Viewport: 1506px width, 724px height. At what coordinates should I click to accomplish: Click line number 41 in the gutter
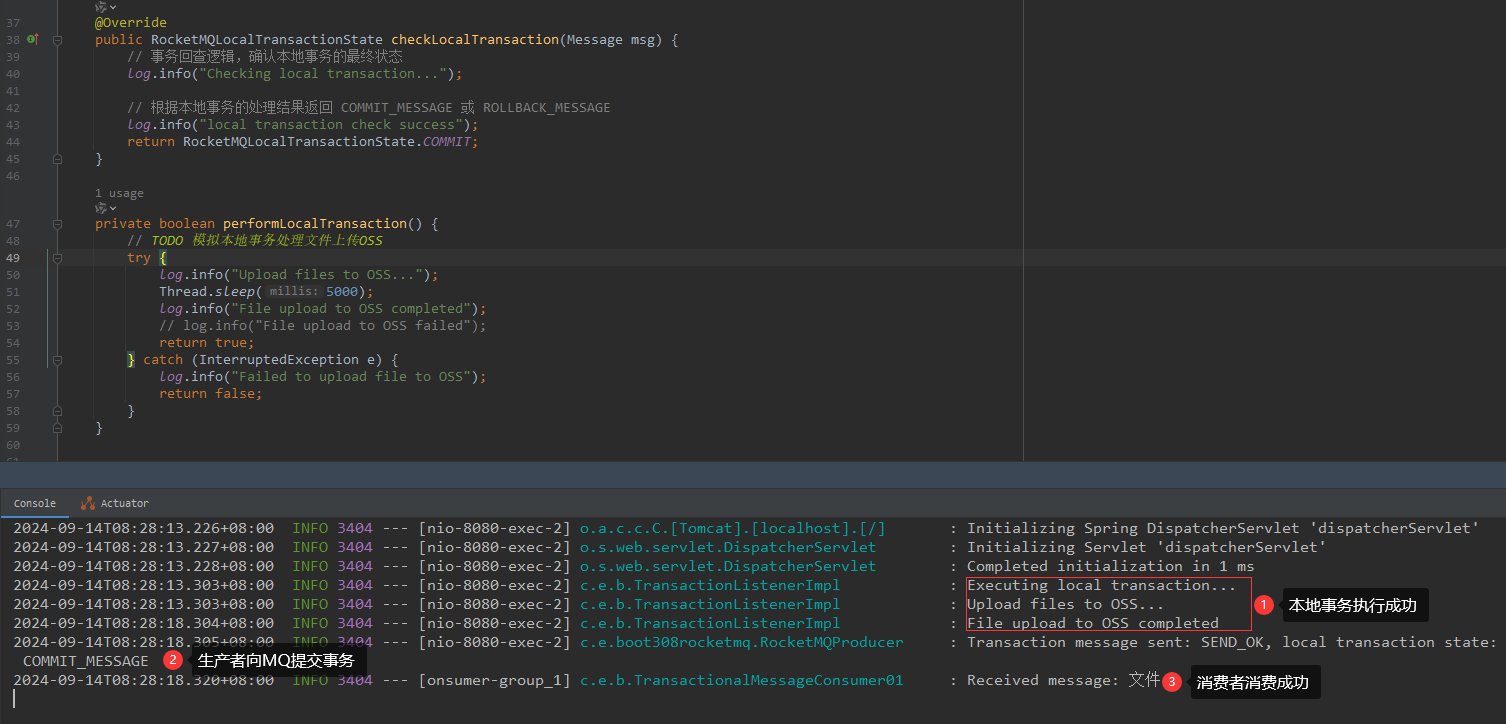pos(12,91)
